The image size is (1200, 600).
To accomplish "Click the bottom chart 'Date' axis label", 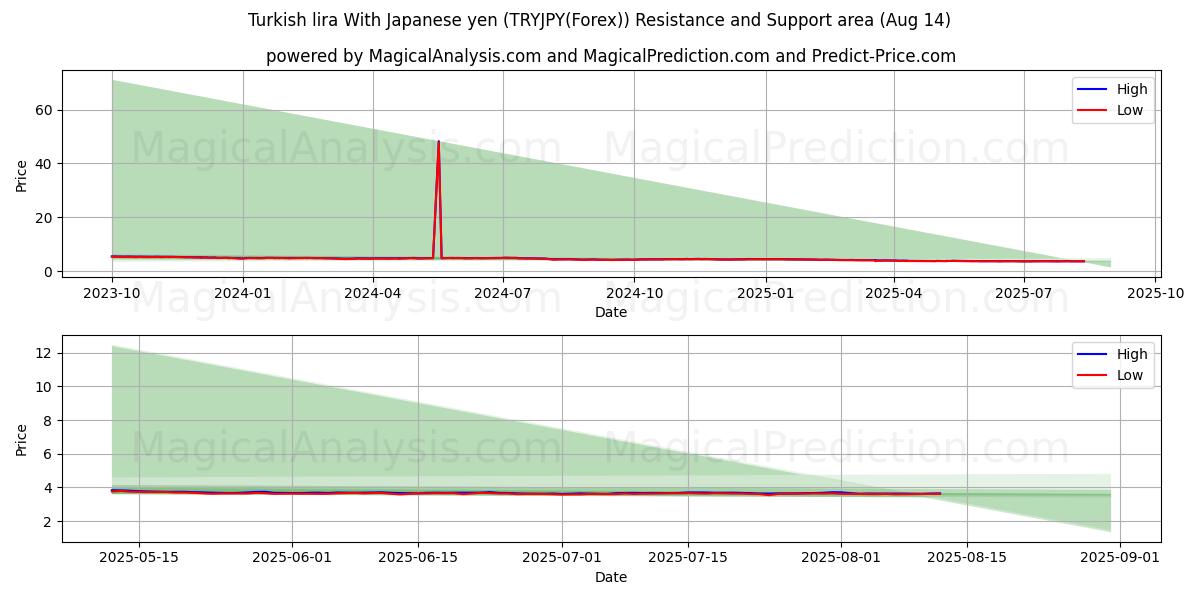I will click(611, 577).
